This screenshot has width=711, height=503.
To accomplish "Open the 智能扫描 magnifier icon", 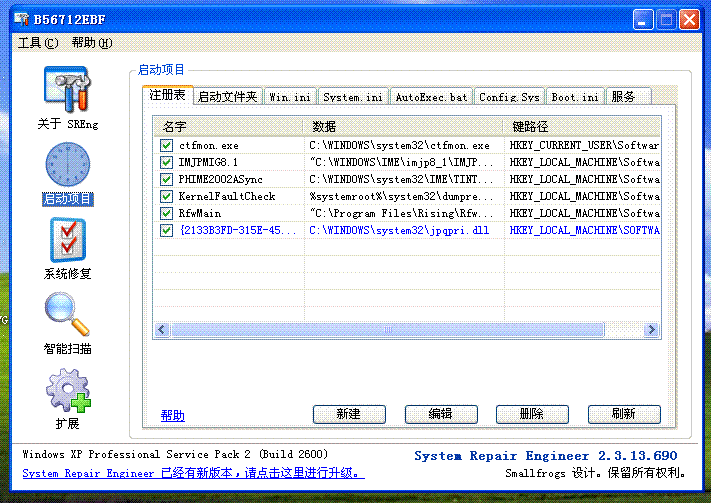I will (x=67, y=314).
